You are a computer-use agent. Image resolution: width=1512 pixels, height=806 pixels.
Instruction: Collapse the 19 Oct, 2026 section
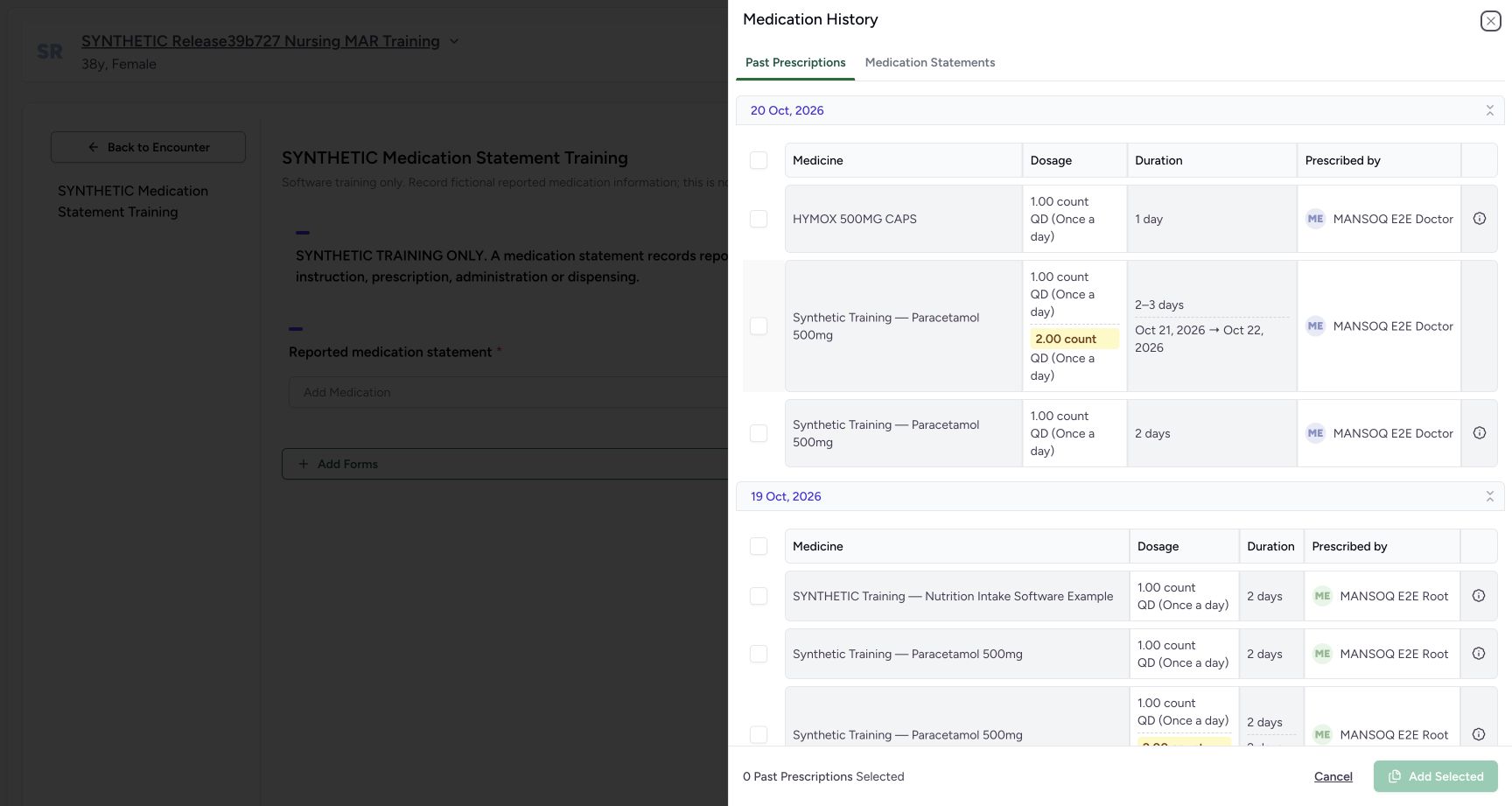[x=1489, y=496]
